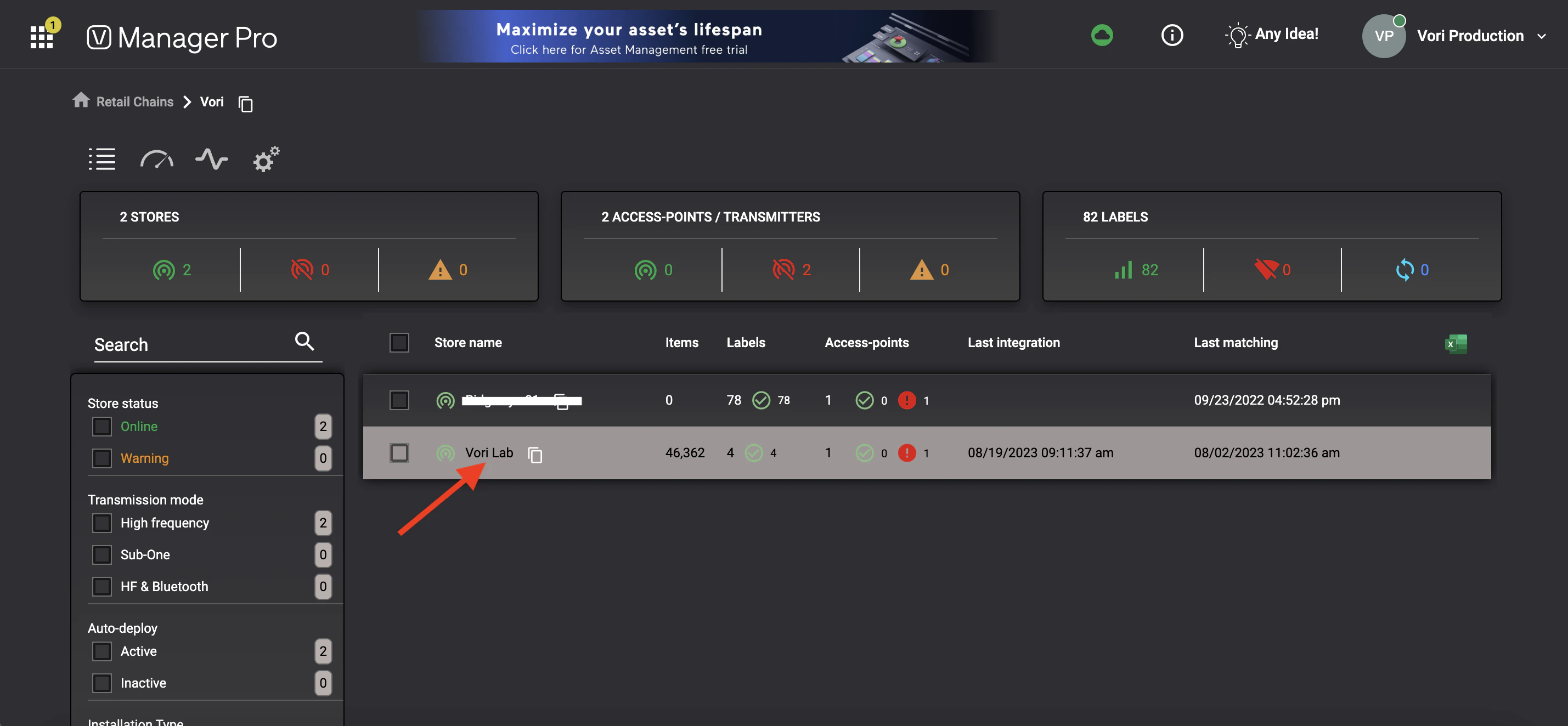Expand the Vori Production account dropdown

point(1541,37)
